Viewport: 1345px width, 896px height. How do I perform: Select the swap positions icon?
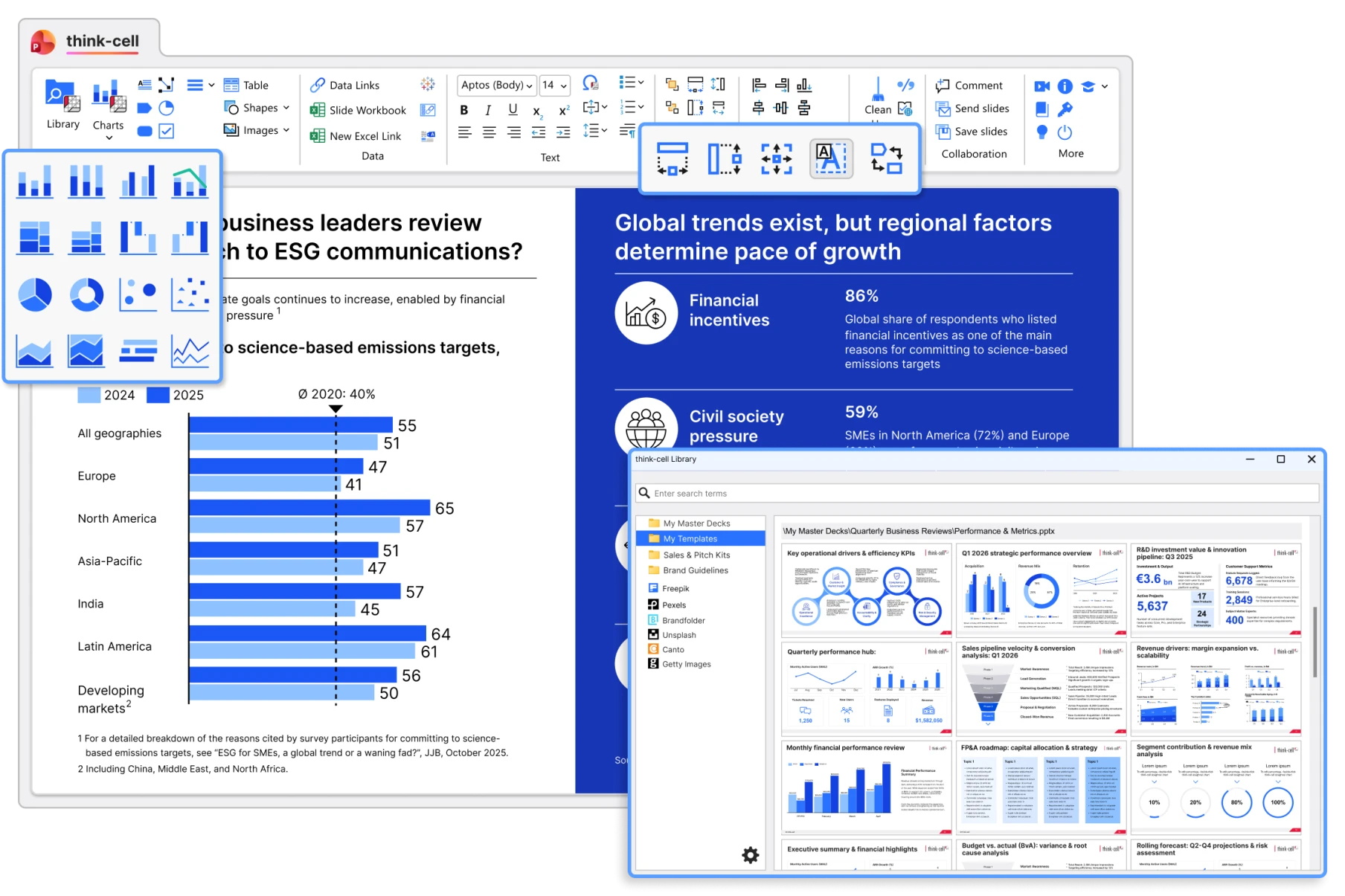click(886, 159)
